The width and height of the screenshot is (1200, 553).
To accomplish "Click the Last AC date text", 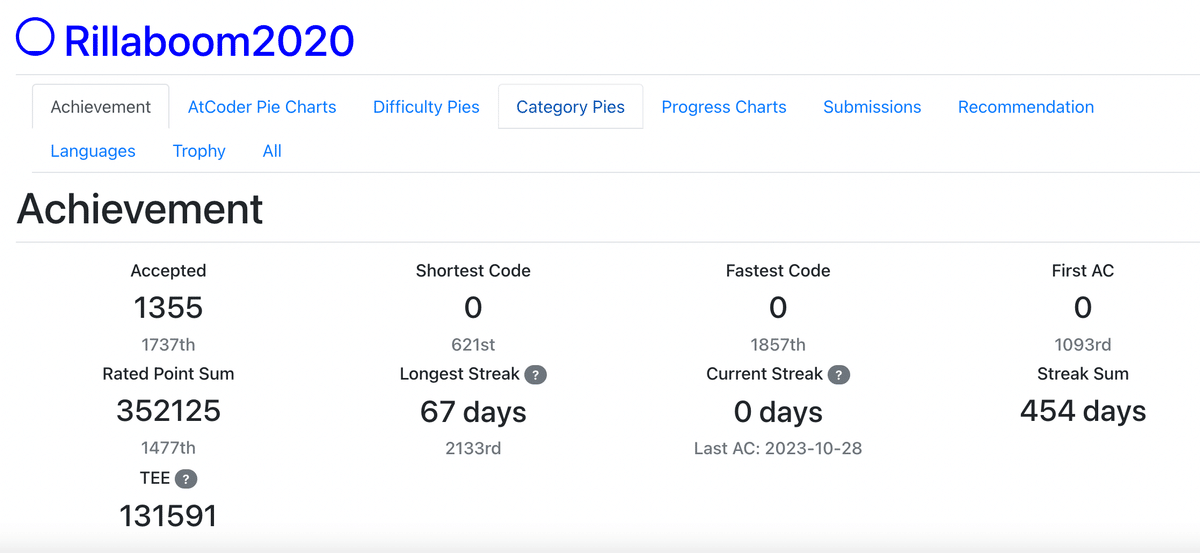I will pyautogui.click(x=778, y=448).
